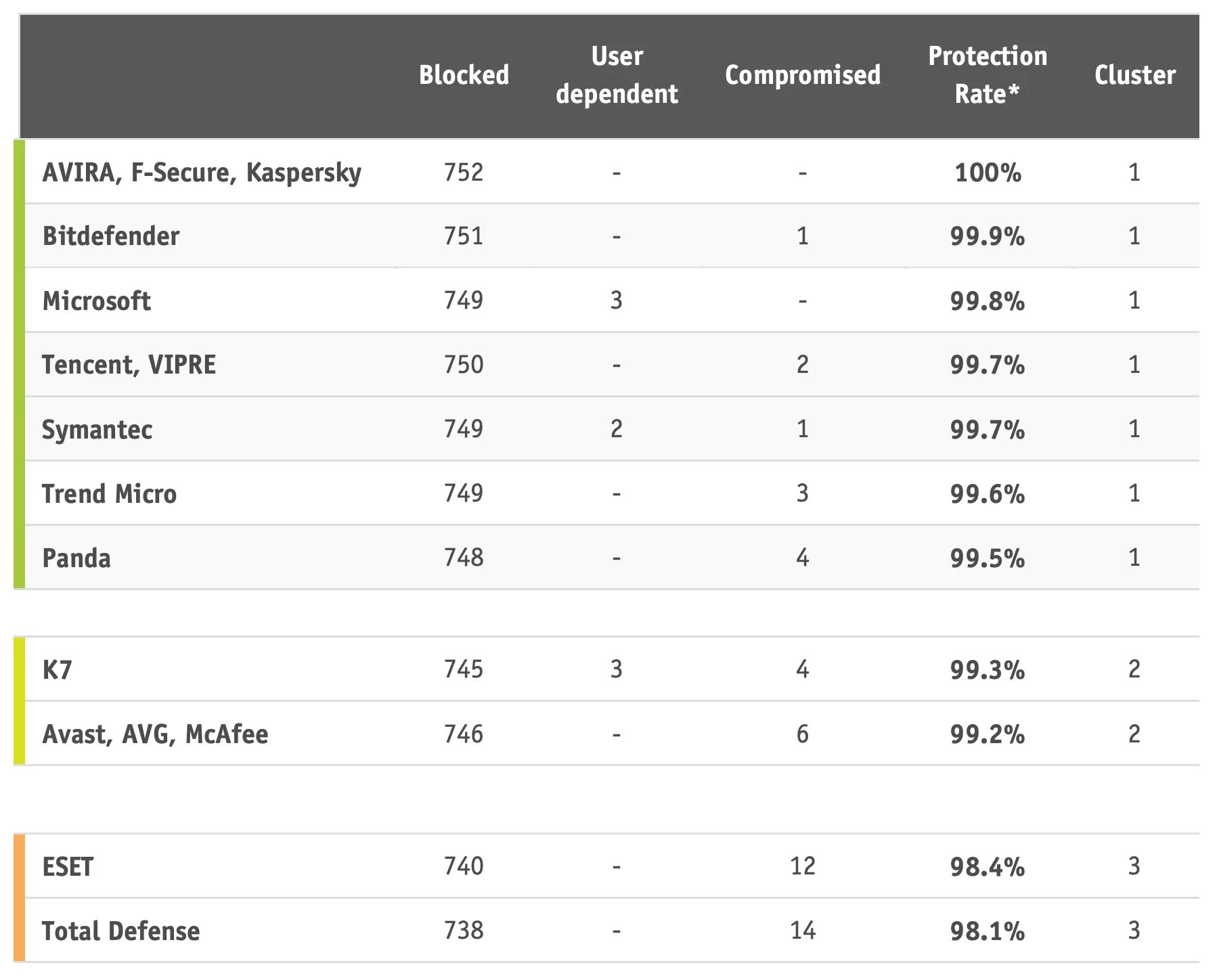Click the 100% protection rate cell
The width and height of the screenshot is (1217, 980).
point(988,173)
